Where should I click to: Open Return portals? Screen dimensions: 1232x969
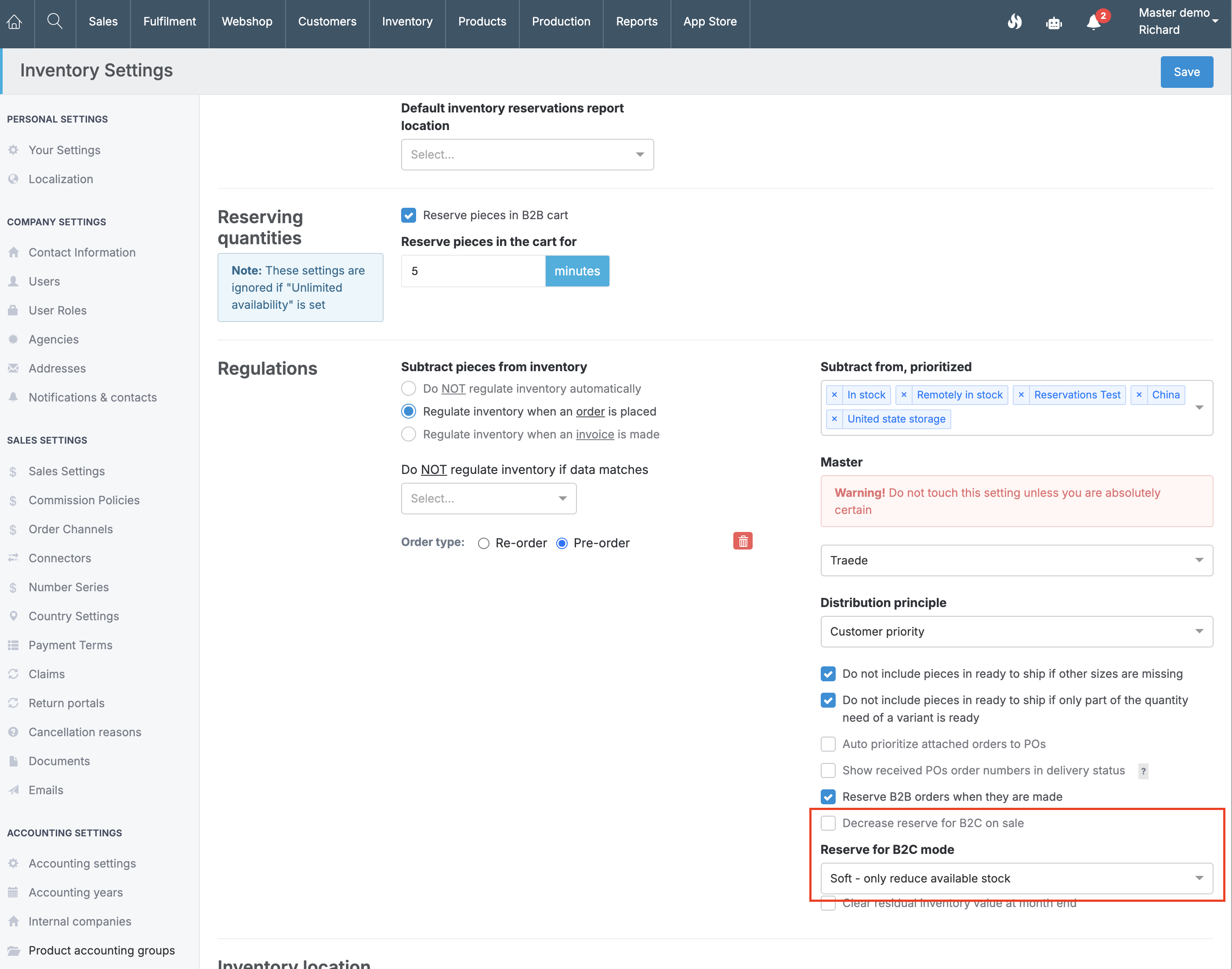pyautogui.click(x=66, y=703)
